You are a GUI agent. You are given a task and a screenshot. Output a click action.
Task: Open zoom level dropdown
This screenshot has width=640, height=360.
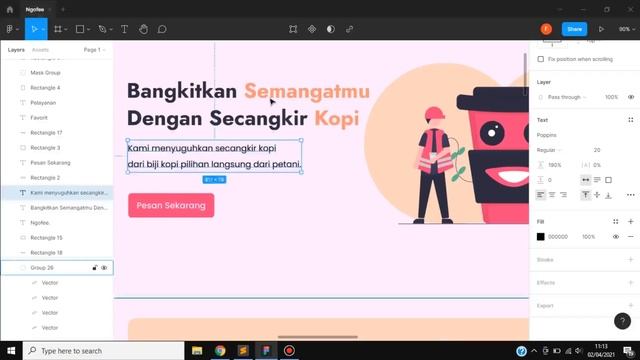pyautogui.click(x=627, y=29)
